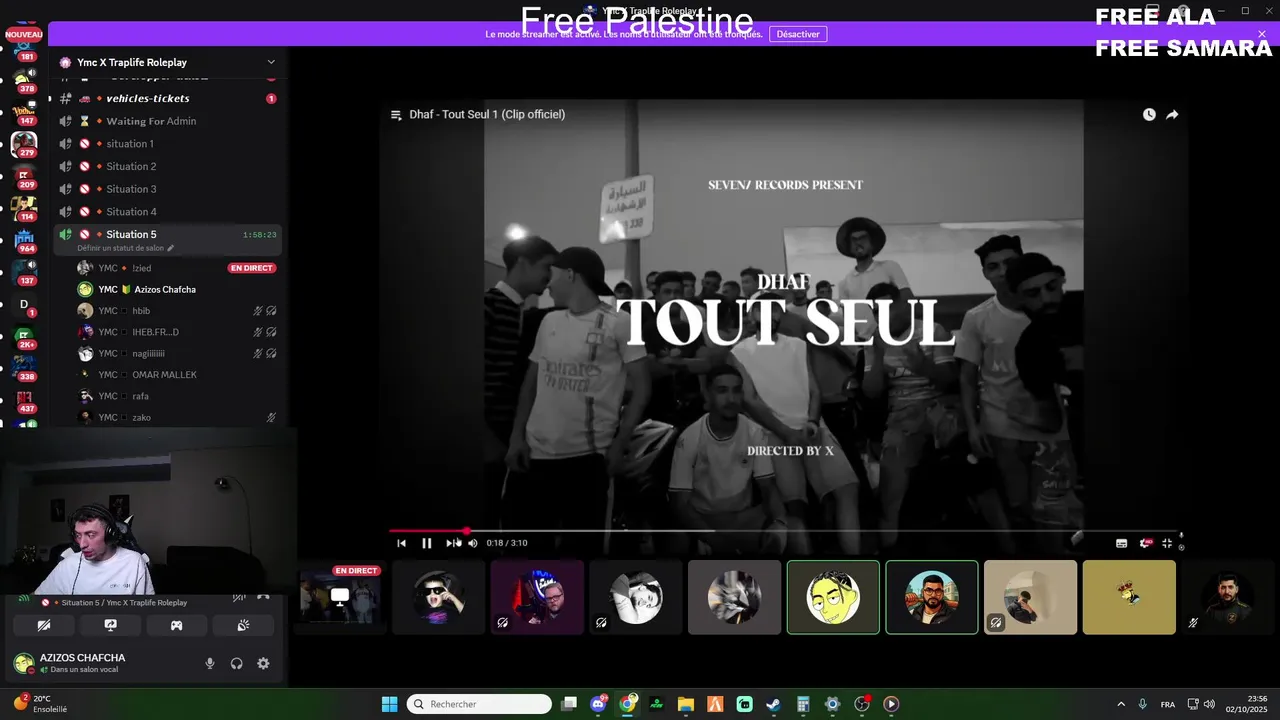1280x720 pixels.
Task: Open OBS Studio from the taskbar
Action: 862,704
